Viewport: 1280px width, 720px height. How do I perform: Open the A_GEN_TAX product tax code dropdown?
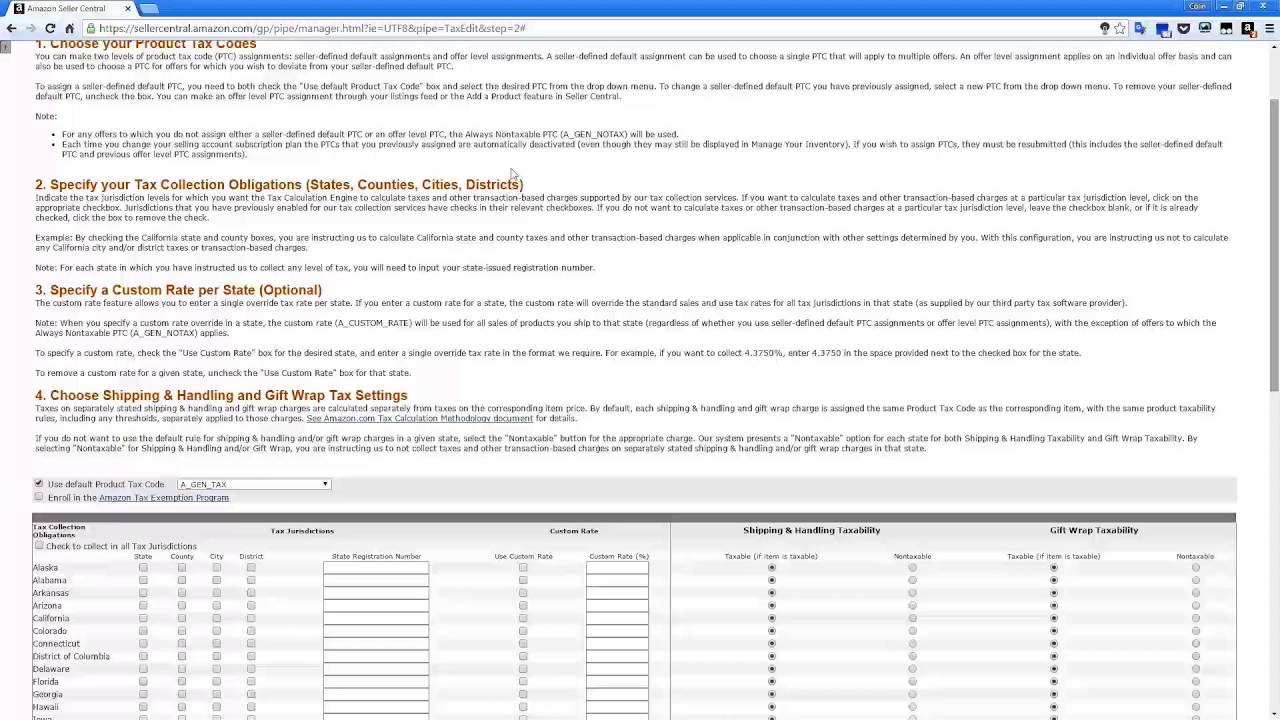click(x=254, y=484)
